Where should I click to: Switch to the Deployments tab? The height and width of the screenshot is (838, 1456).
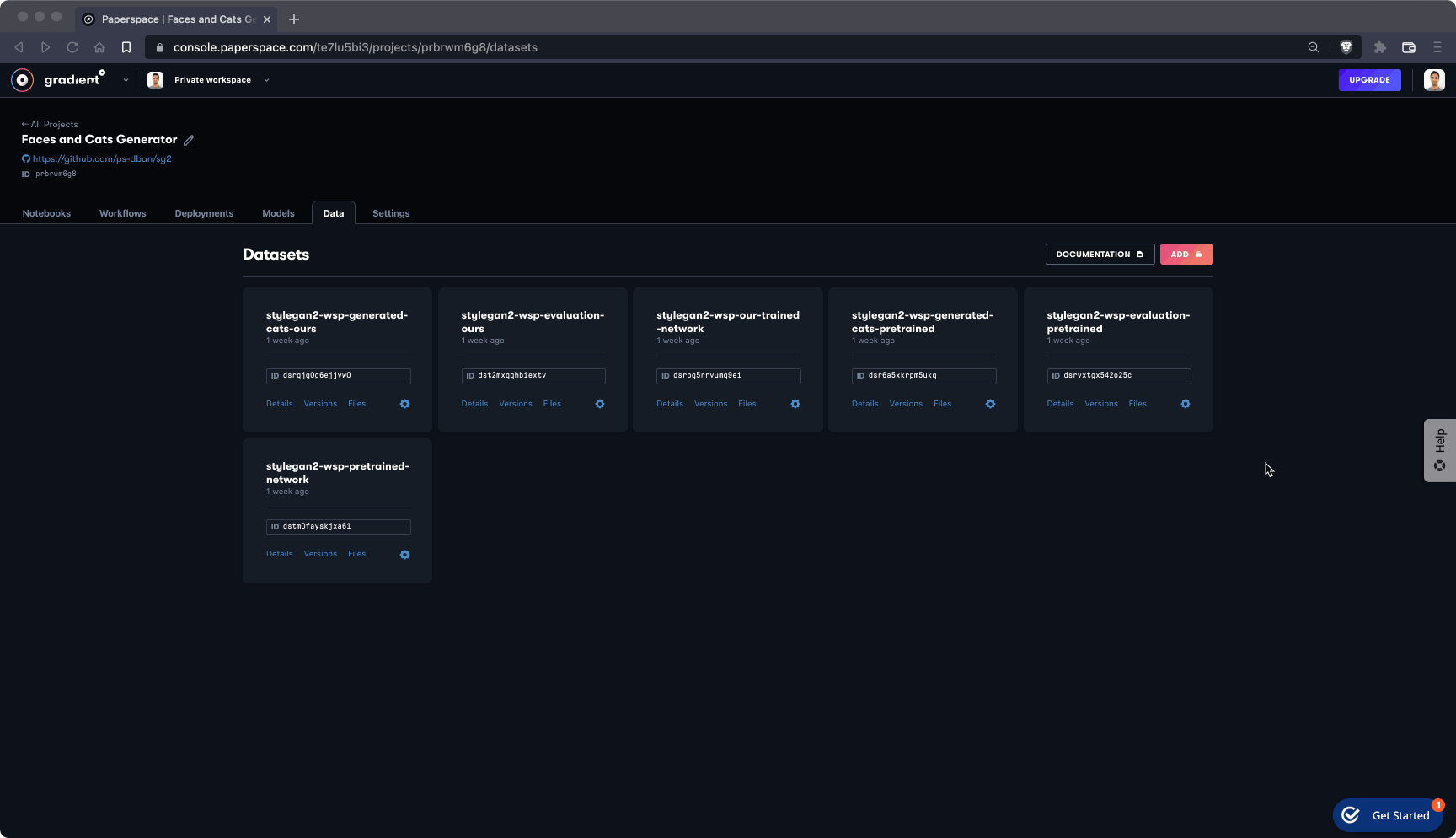pyautogui.click(x=204, y=213)
